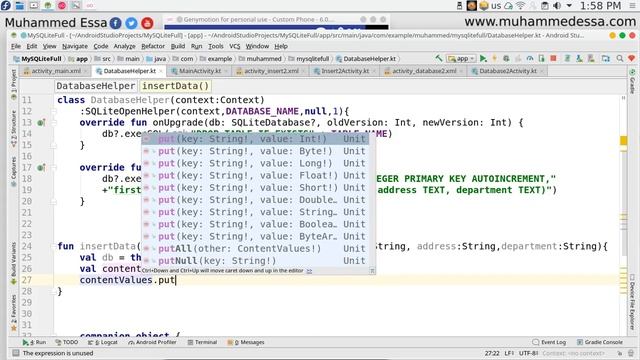Viewport: 640px width, 360px height.
Task: Open the Build menu
Action: (178, 46)
